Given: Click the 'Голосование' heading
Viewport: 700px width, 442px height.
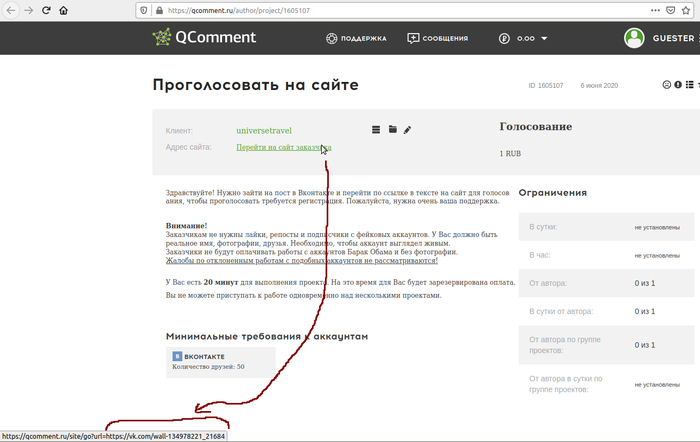Looking at the screenshot, I should 536,127.
